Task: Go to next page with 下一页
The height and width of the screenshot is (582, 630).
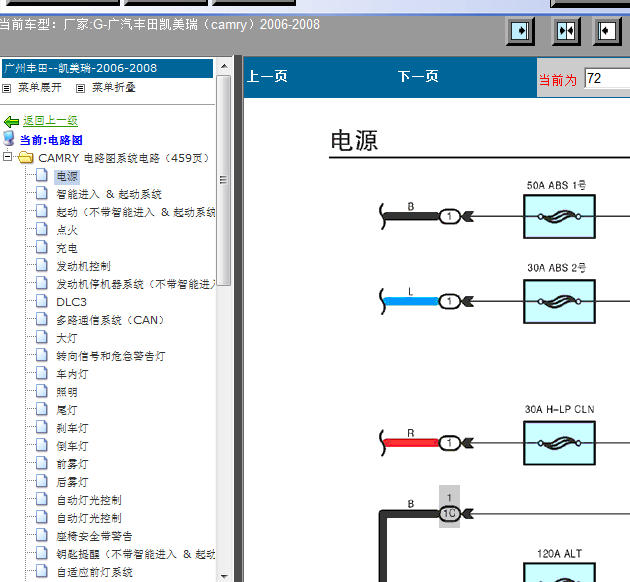Action: pos(418,76)
